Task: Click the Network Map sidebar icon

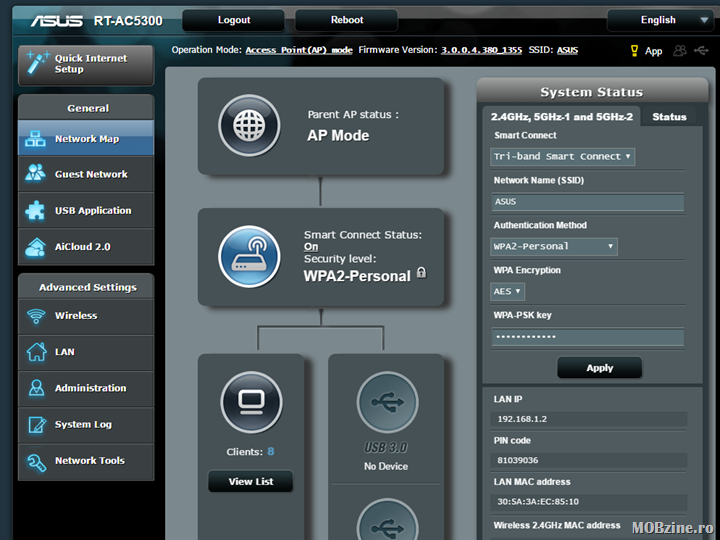Action: pyautogui.click(x=35, y=138)
